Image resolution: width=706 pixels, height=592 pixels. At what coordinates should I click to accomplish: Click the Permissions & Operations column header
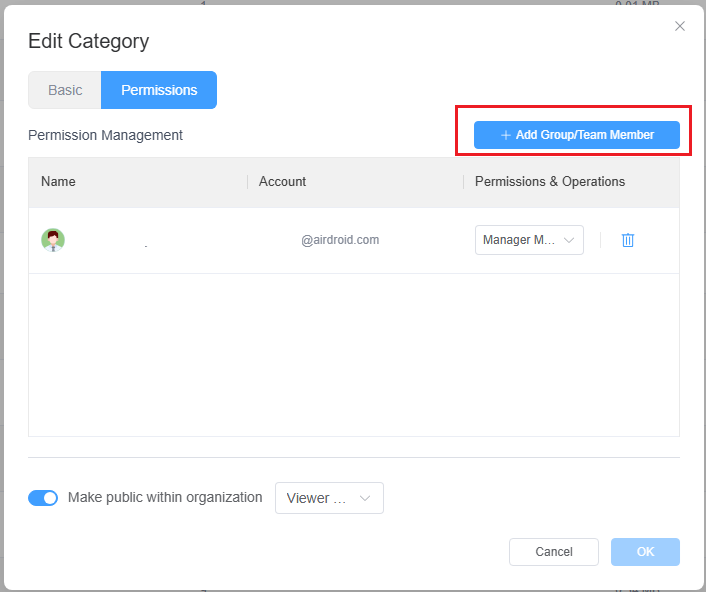[x=550, y=182]
